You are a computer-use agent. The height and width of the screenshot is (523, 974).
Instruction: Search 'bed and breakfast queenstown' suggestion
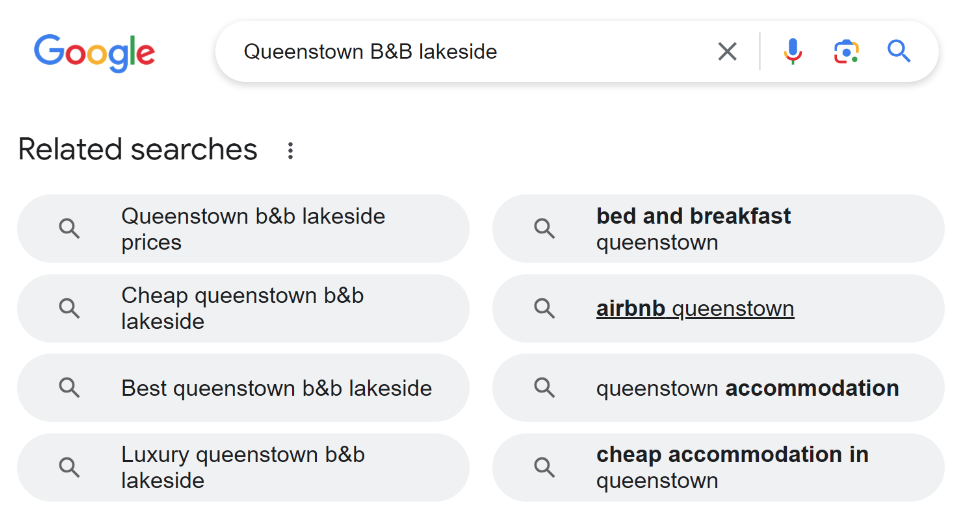718,229
